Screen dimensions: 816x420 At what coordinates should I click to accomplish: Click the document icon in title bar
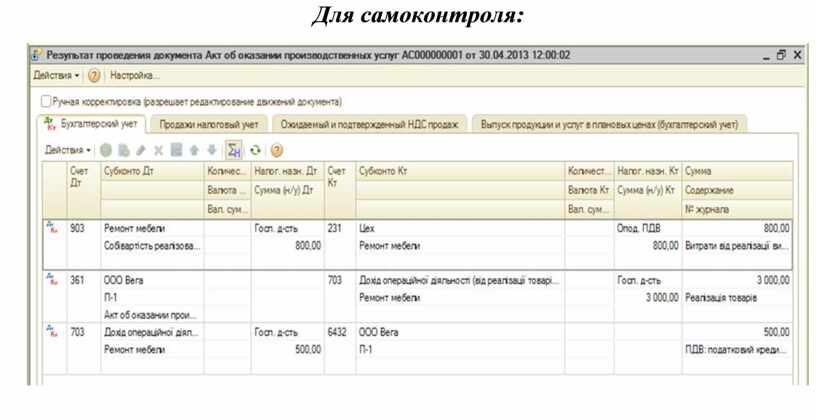click(x=36, y=55)
